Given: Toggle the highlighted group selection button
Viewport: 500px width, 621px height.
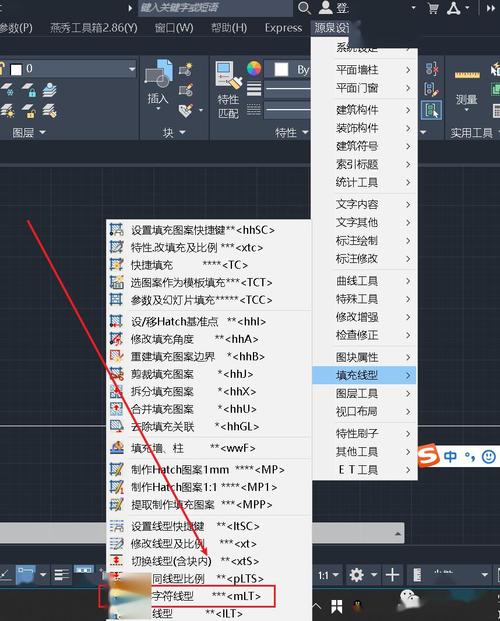Looking at the screenshot, I should point(431,110).
